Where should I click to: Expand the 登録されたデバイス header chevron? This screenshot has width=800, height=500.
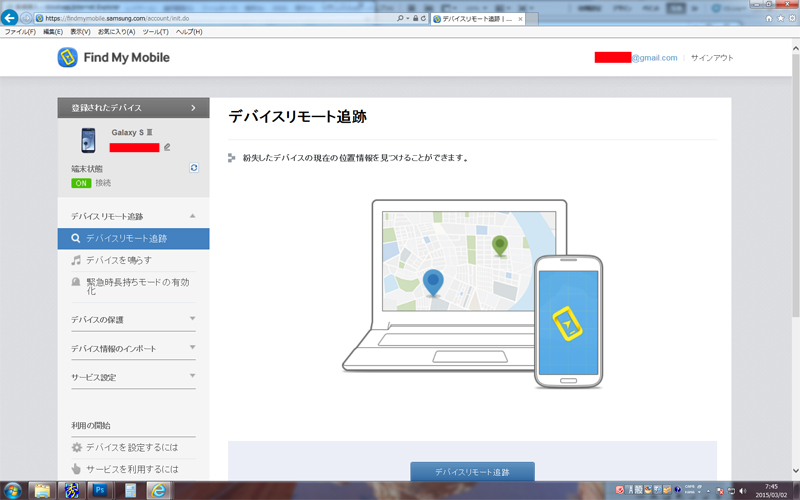click(x=193, y=108)
